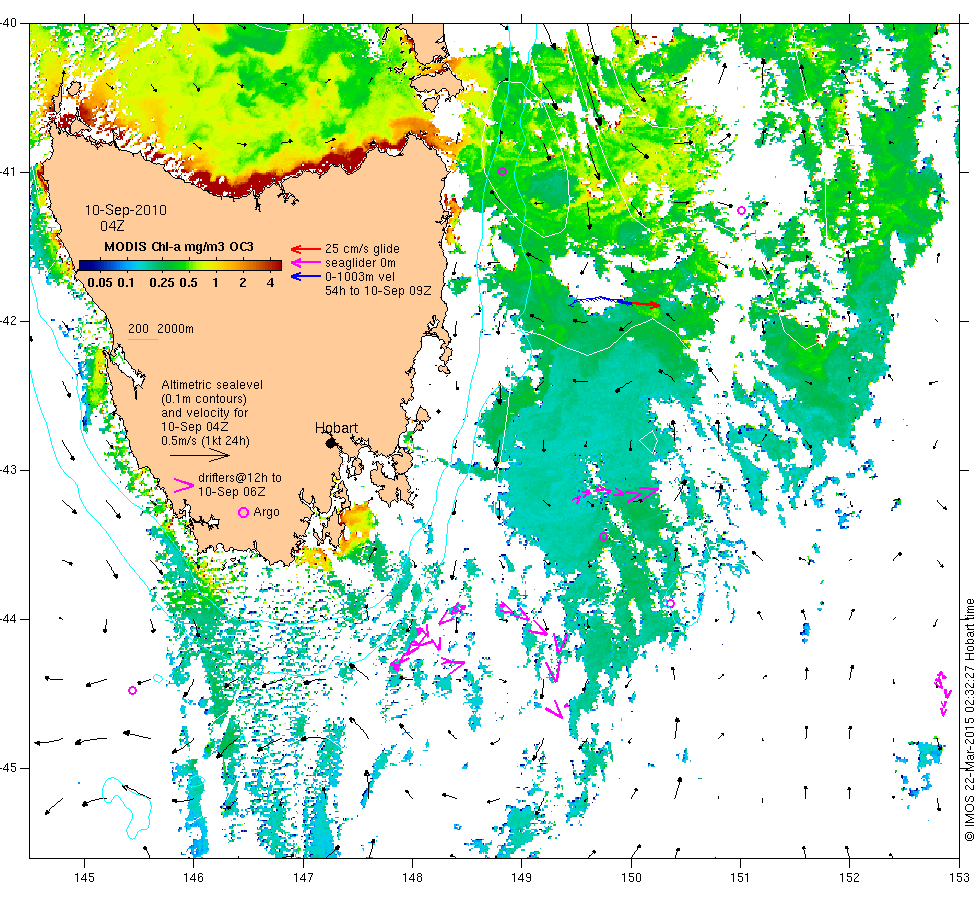This screenshot has width=980, height=900.
Task: Click the magenta Argo circle in the legend
Action: 244,512
